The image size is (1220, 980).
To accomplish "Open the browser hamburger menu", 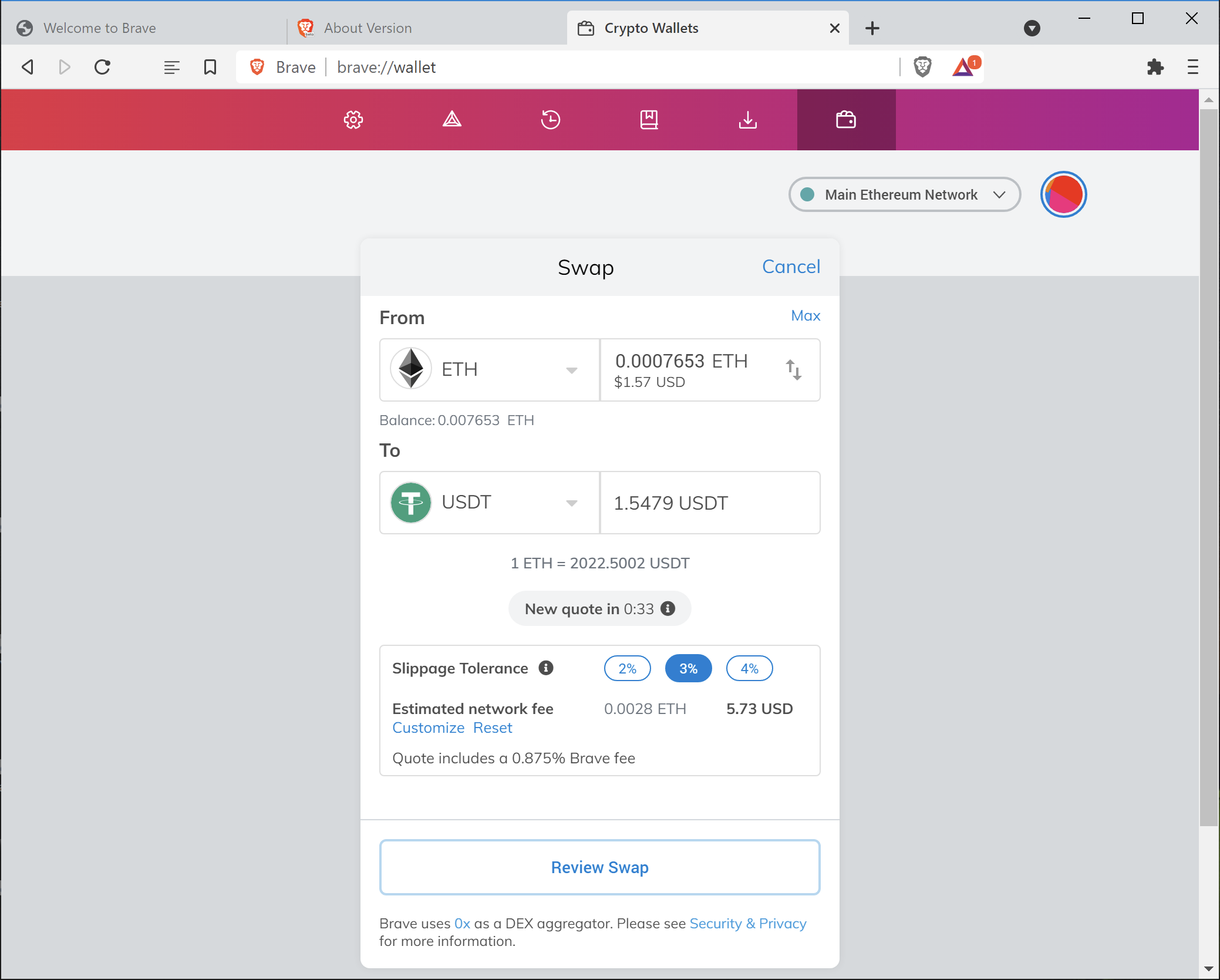I will (x=1192, y=67).
